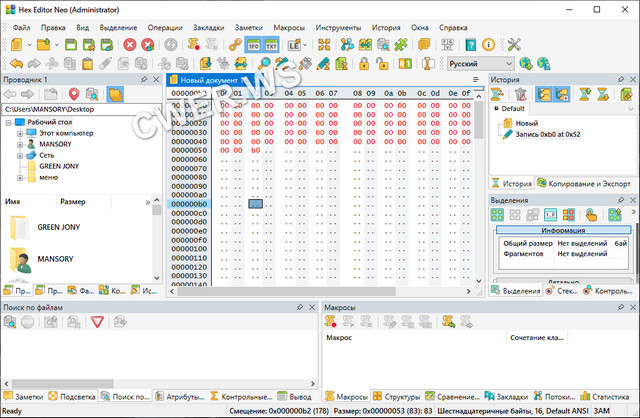640x418 pixels.
Task: Toggle the yellow folder view button in Explorer
Action: pyautogui.click(x=114, y=94)
